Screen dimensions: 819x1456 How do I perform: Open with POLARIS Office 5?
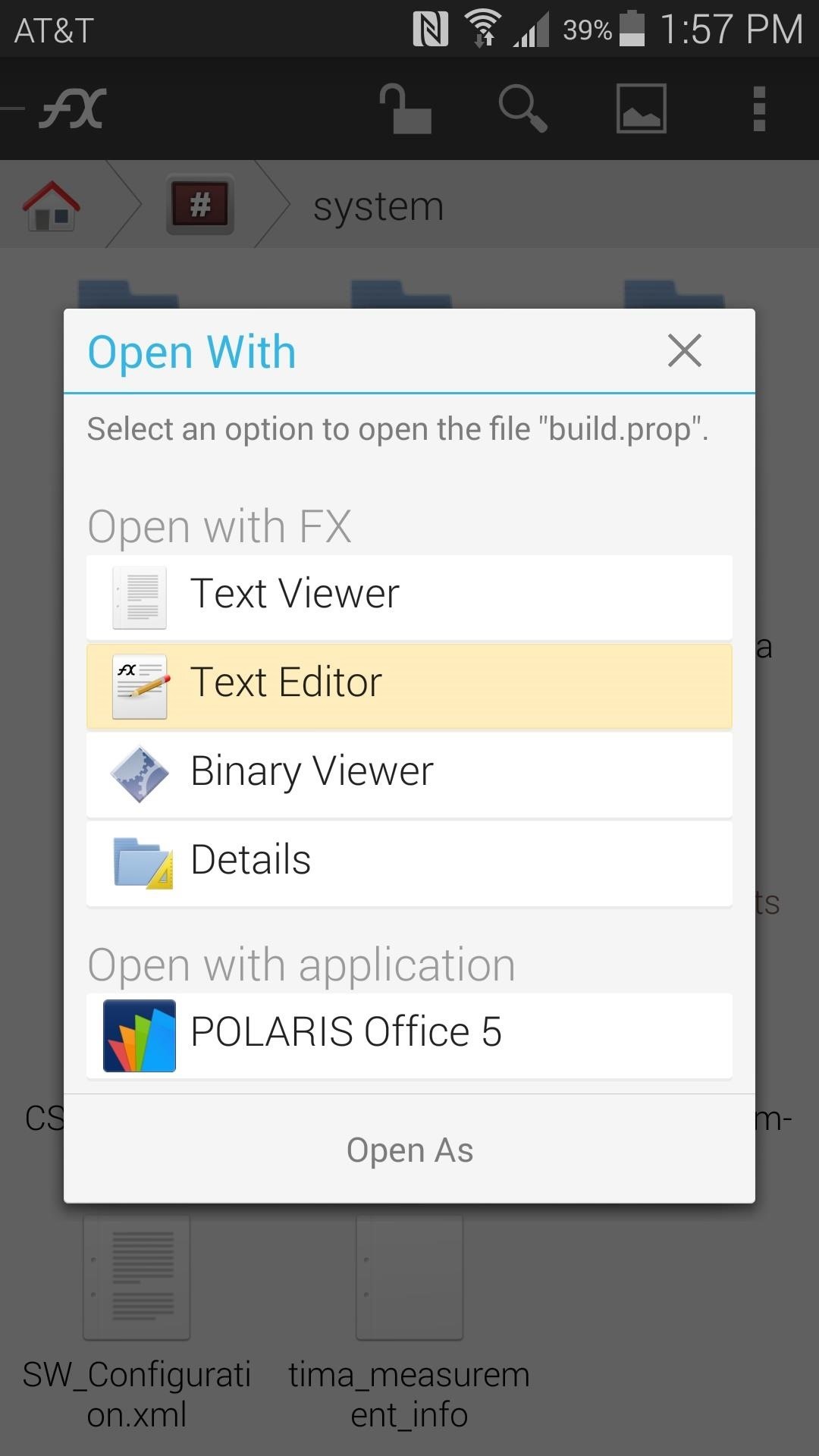[x=409, y=1035]
